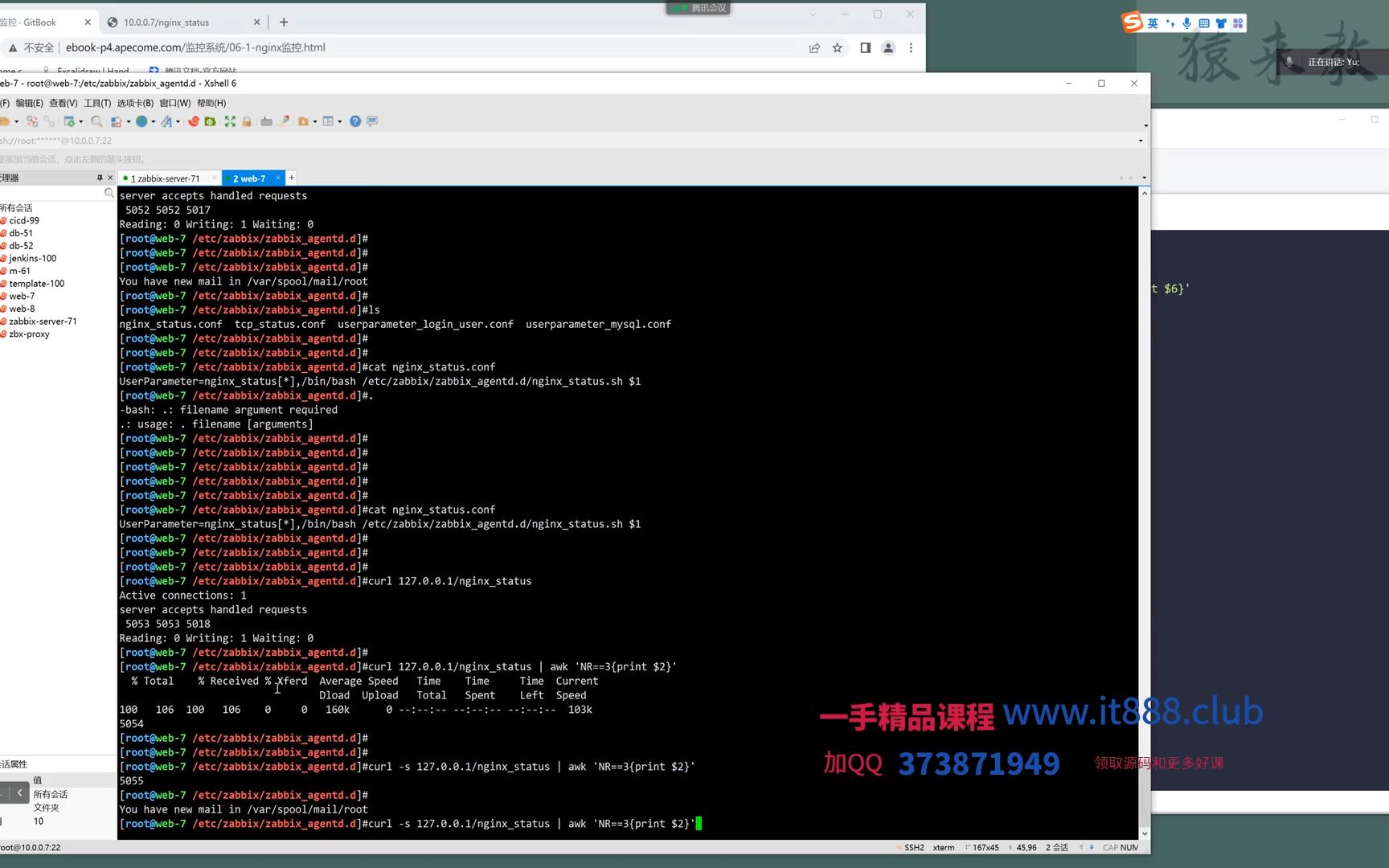
Task: Toggle full screen with the green arrows icon
Action: coord(230,121)
